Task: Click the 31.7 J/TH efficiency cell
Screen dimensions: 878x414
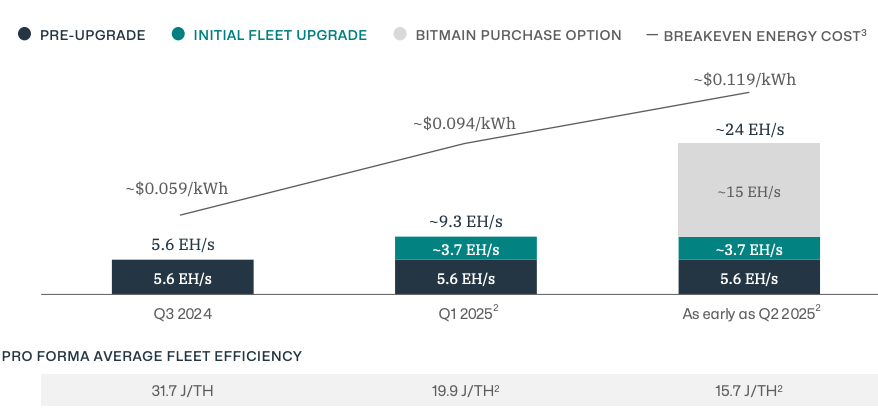Action: 182,390
